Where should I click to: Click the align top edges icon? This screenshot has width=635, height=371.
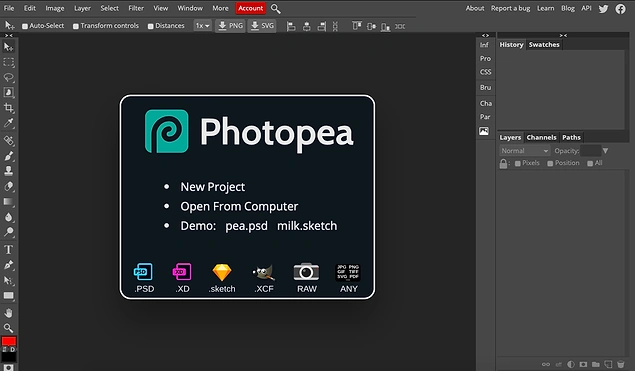pyautogui.click(x=356, y=26)
